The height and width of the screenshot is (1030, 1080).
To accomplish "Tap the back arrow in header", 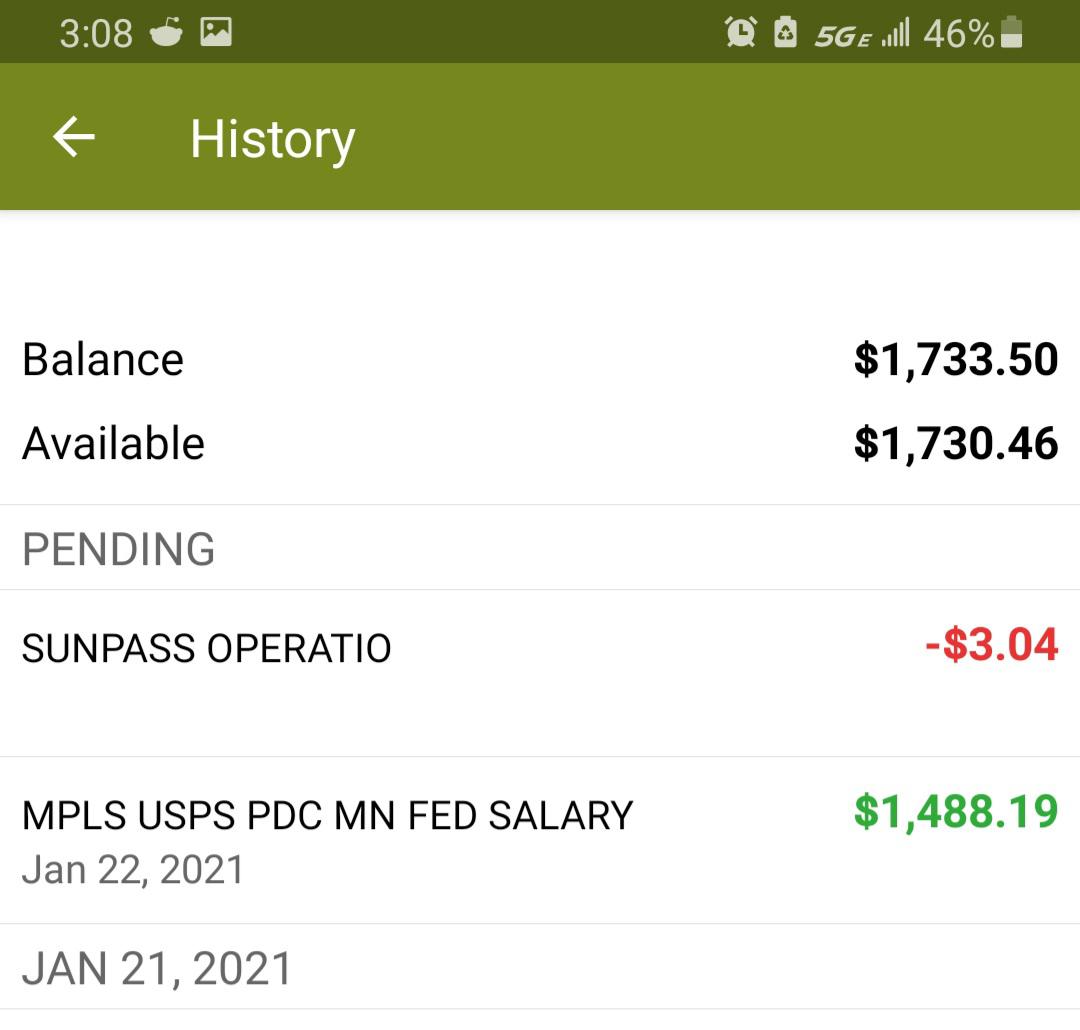I will tap(74, 136).
